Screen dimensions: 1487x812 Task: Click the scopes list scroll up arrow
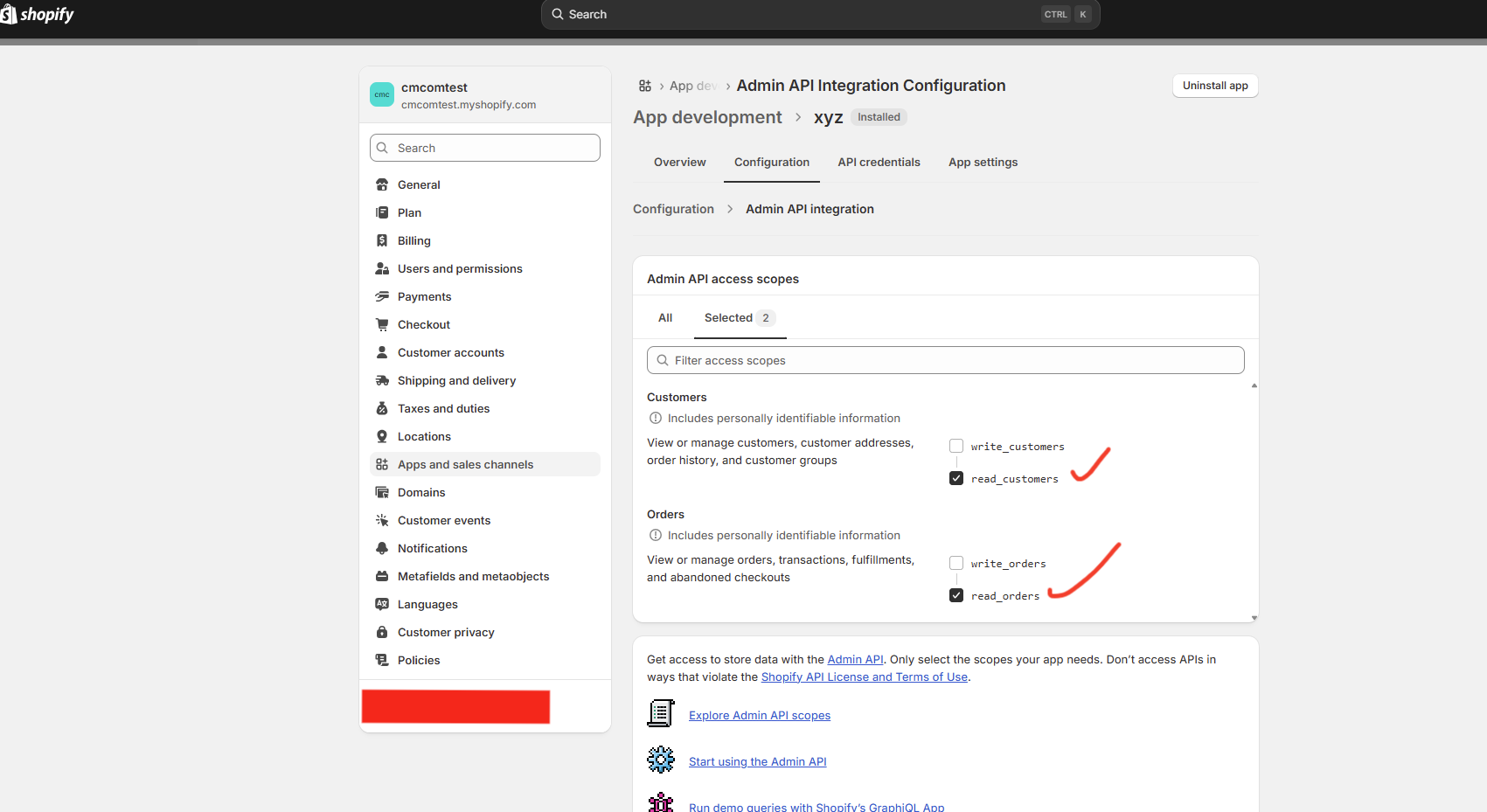pyautogui.click(x=1254, y=385)
